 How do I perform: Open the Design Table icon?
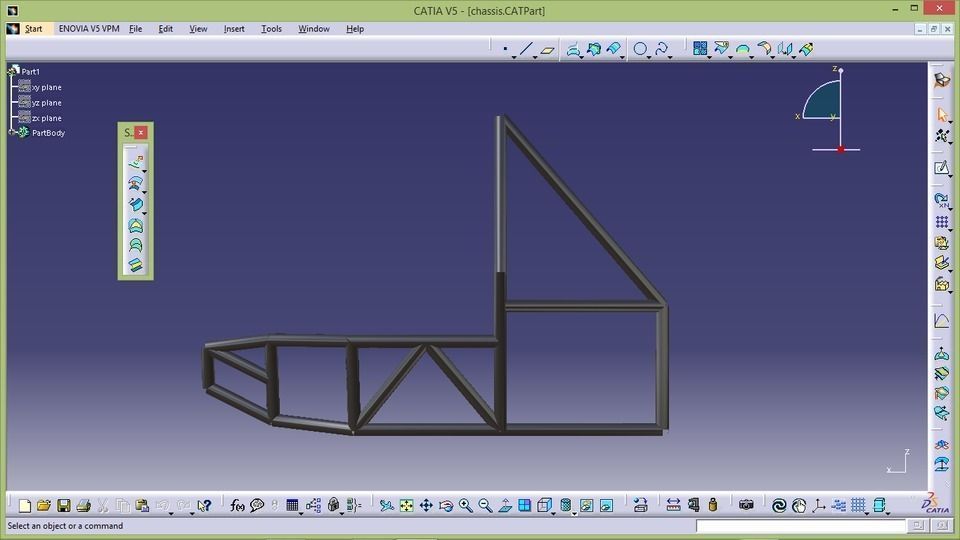point(292,505)
